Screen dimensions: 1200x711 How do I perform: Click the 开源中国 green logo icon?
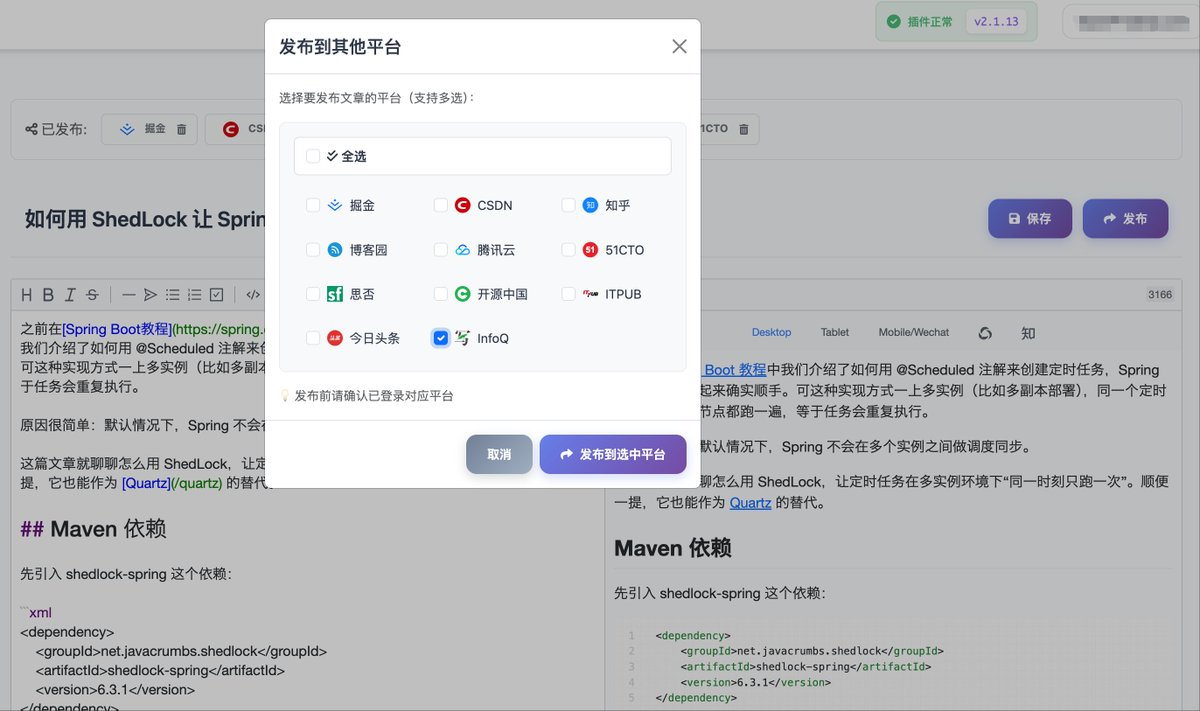[x=462, y=294]
